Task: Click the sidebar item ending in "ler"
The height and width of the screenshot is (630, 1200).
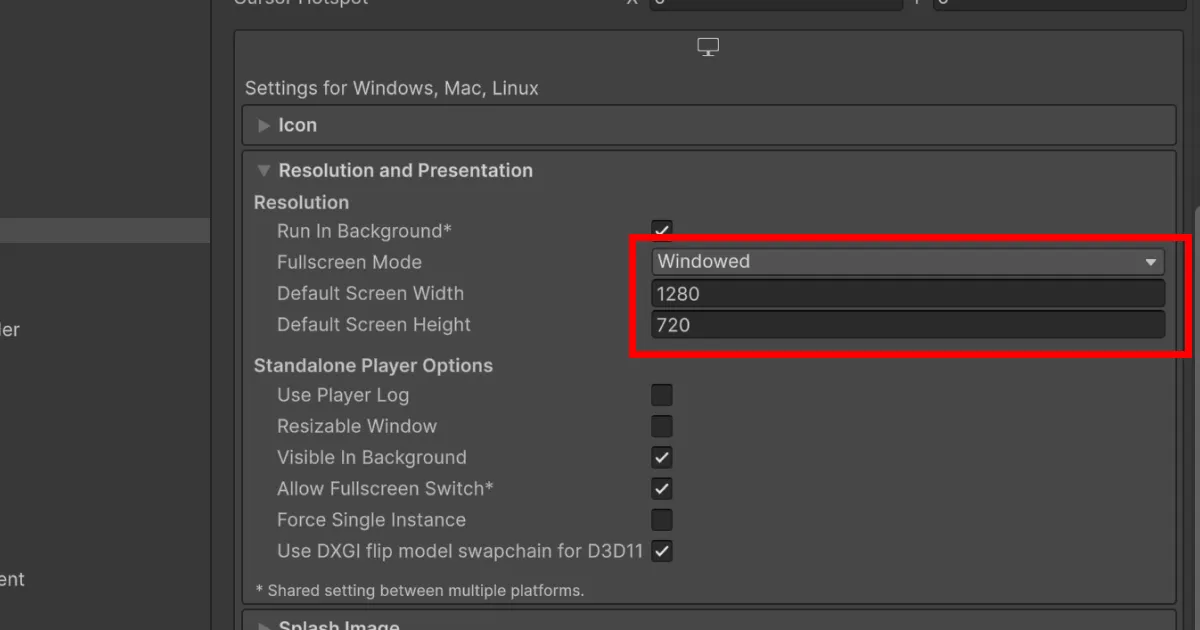Action: pos(10,330)
